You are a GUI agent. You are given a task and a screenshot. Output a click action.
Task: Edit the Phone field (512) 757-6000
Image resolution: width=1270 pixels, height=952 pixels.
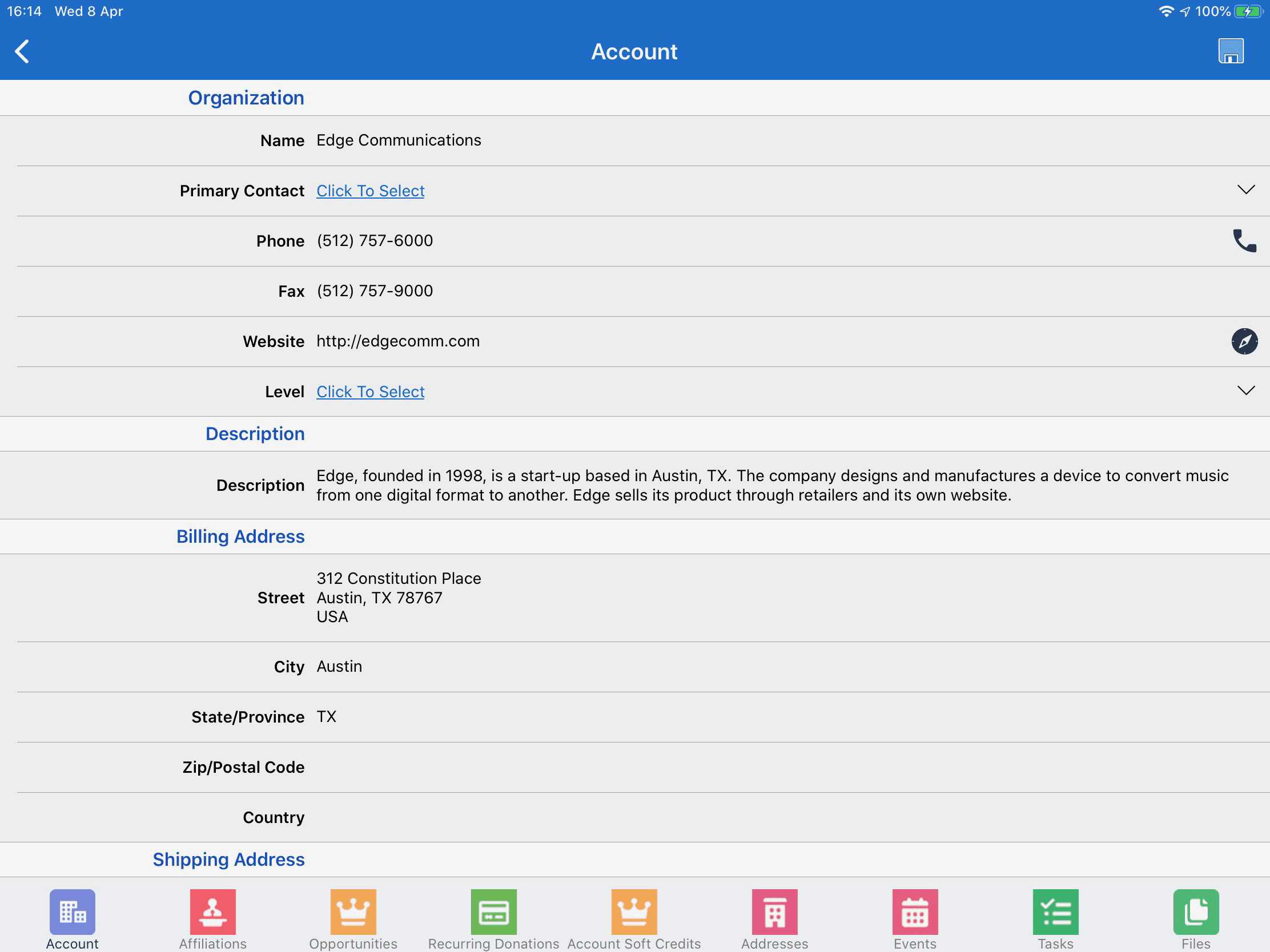click(375, 240)
